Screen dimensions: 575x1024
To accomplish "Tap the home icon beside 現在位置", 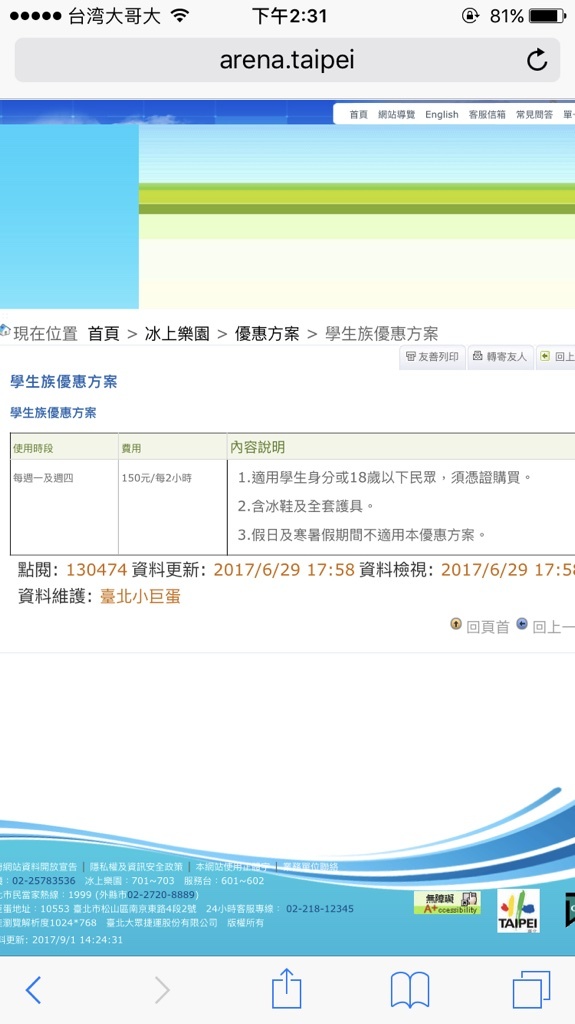I will 5,330.
